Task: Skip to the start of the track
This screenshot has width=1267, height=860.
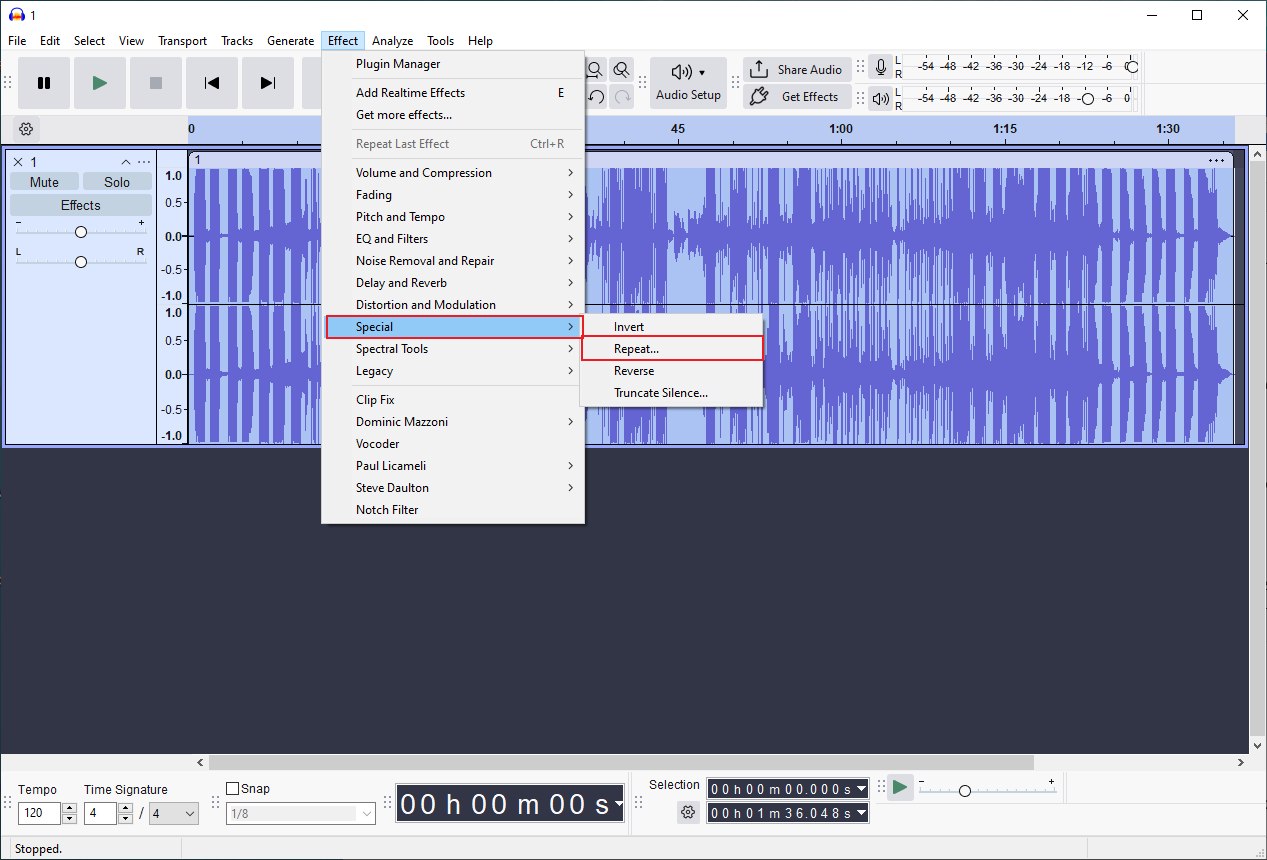Action: [x=212, y=83]
